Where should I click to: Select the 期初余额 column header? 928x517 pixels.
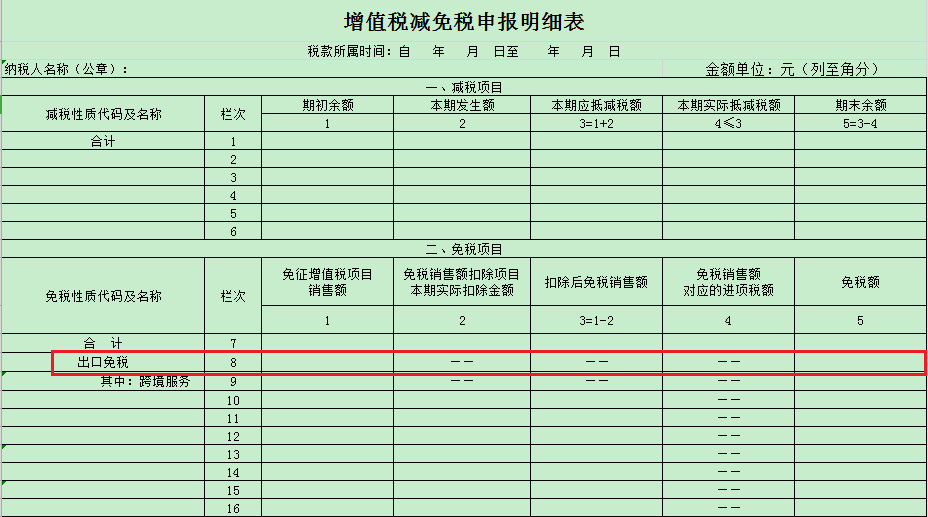coord(328,105)
